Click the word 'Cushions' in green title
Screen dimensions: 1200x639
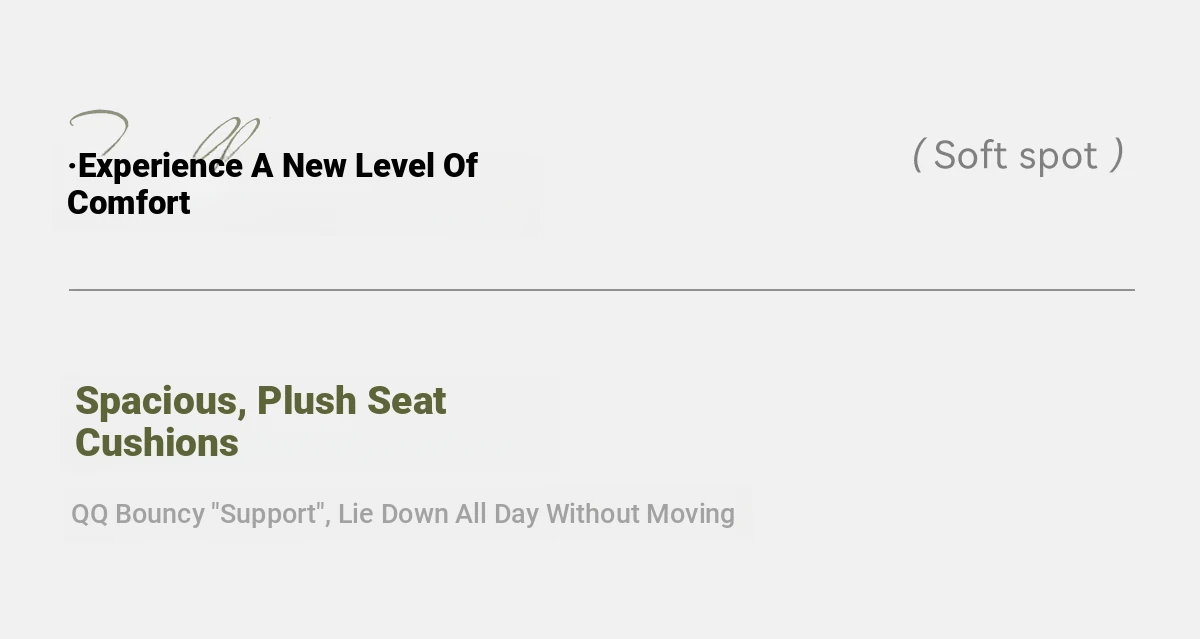click(x=157, y=442)
